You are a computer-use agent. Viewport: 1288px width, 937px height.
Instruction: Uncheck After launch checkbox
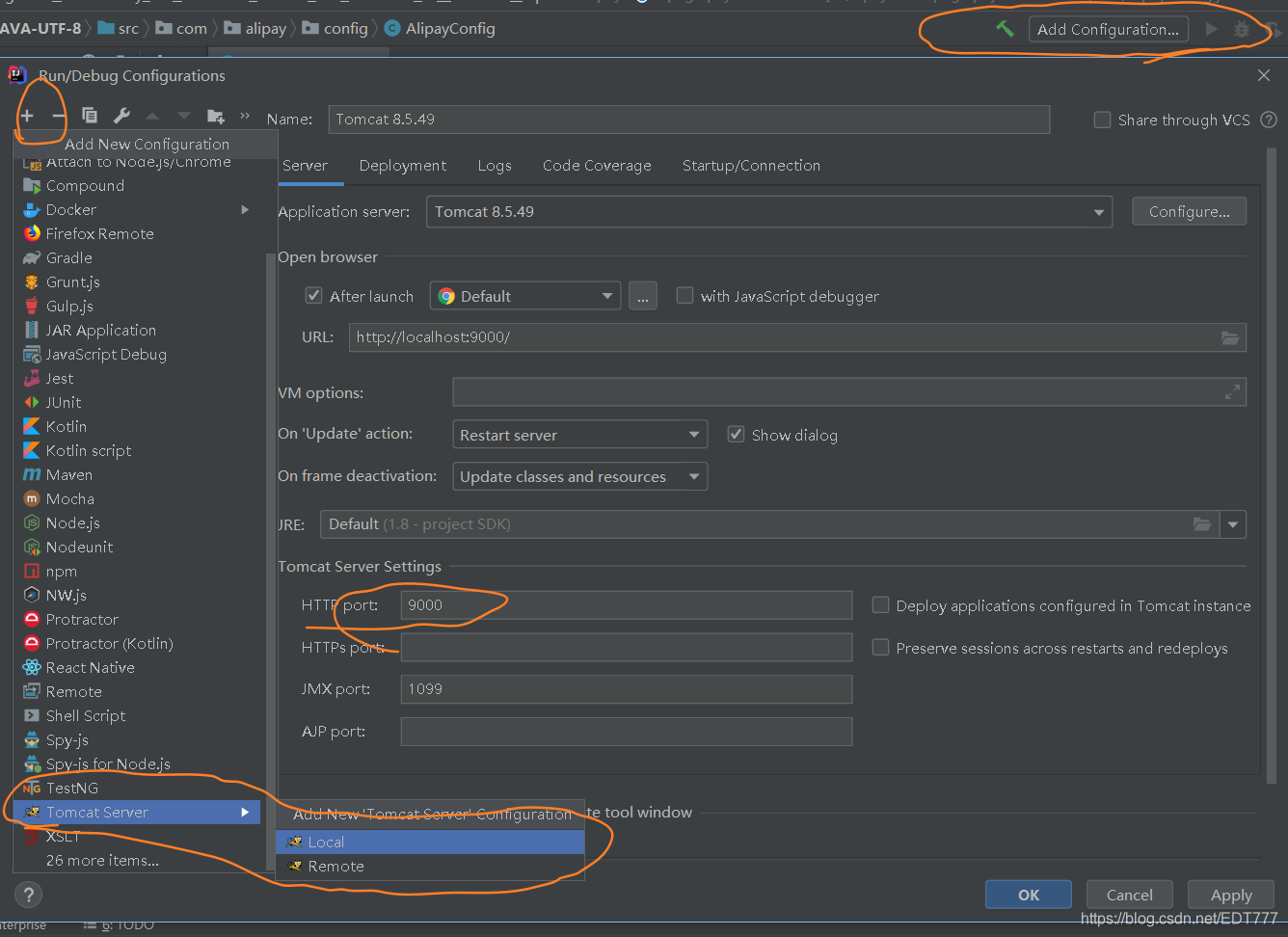313,295
